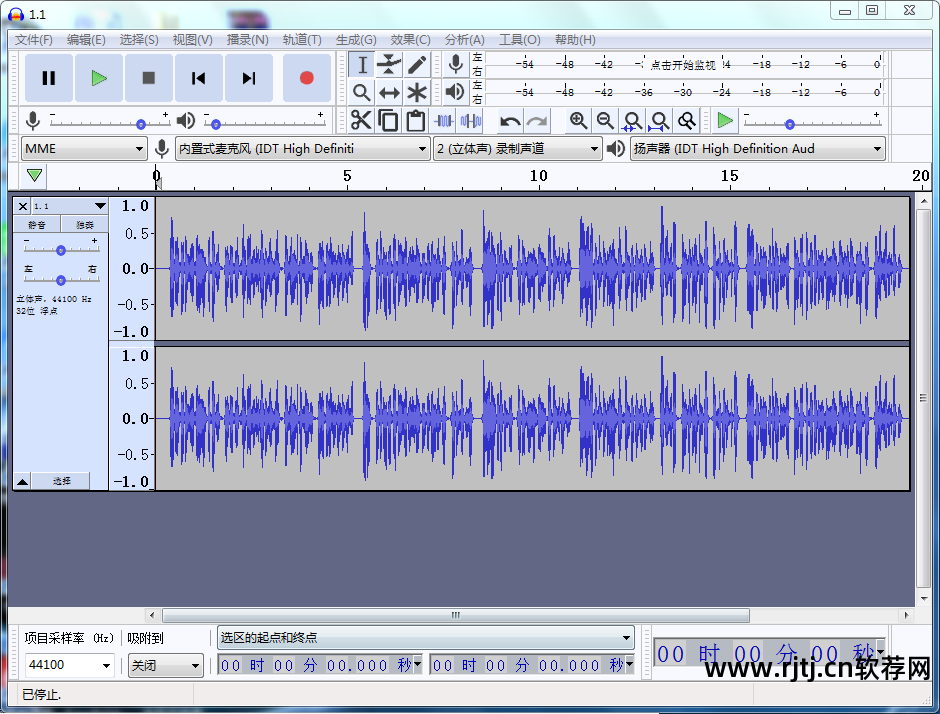
Task: Select the Draw pencil tool
Action: (x=417, y=65)
